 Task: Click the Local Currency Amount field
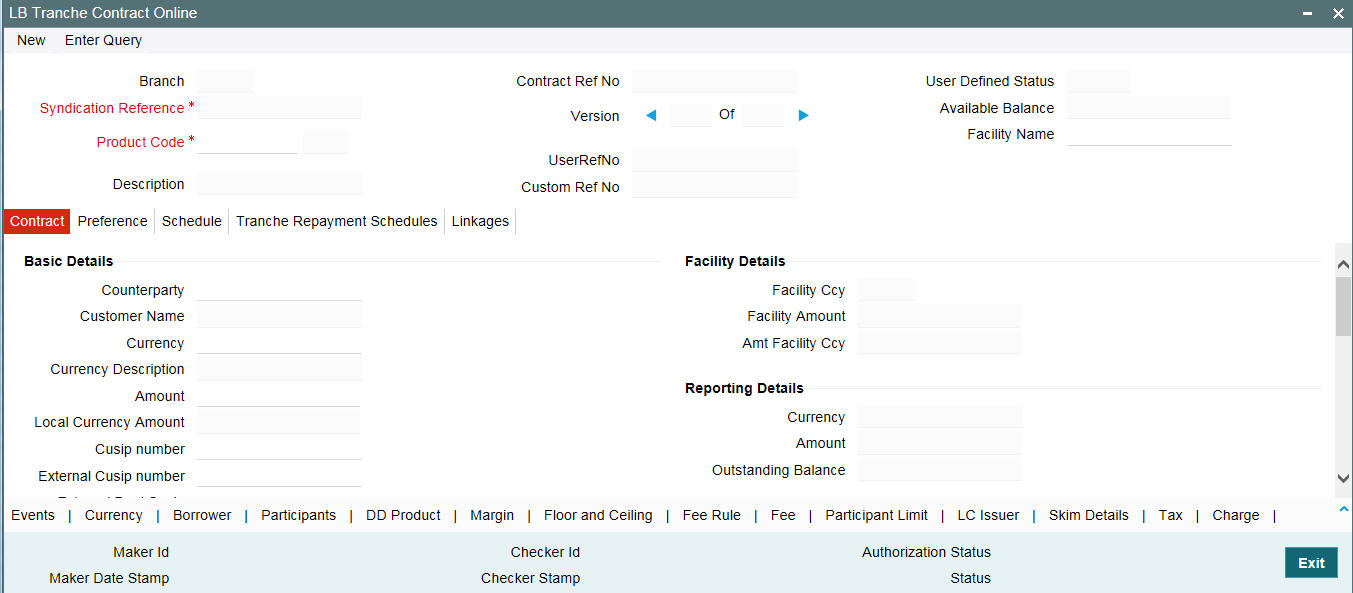(279, 422)
